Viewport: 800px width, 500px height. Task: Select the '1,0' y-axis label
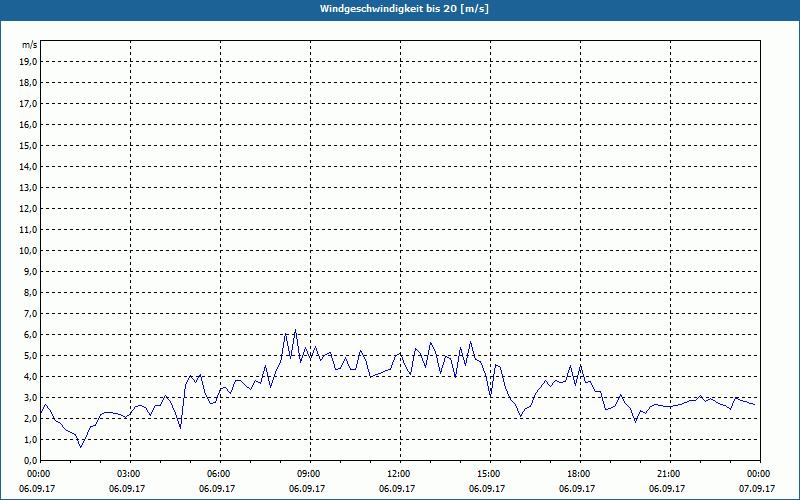tap(30, 439)
